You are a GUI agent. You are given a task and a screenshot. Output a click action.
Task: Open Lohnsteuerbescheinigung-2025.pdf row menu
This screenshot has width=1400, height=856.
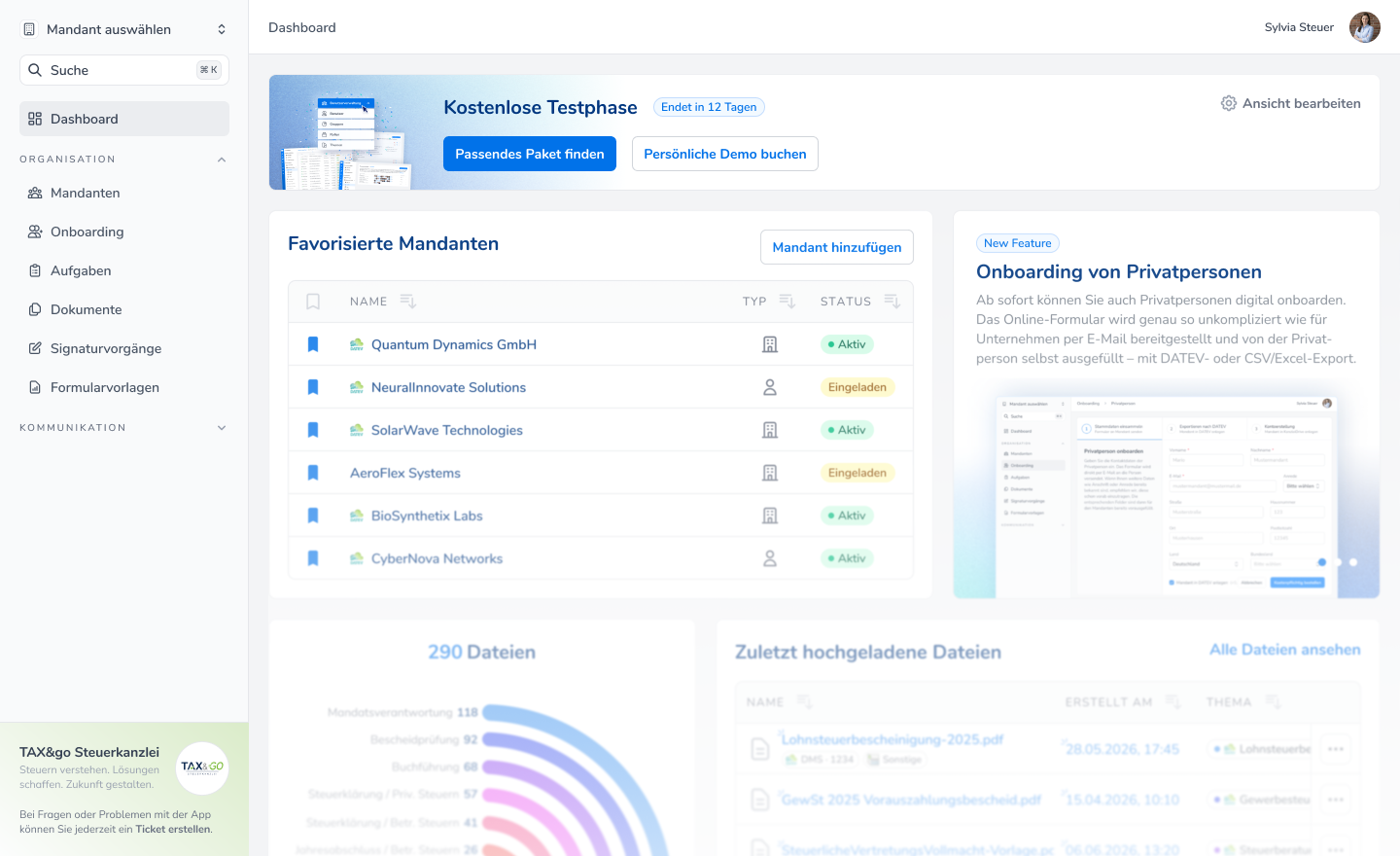click(x=1336, y=749)
